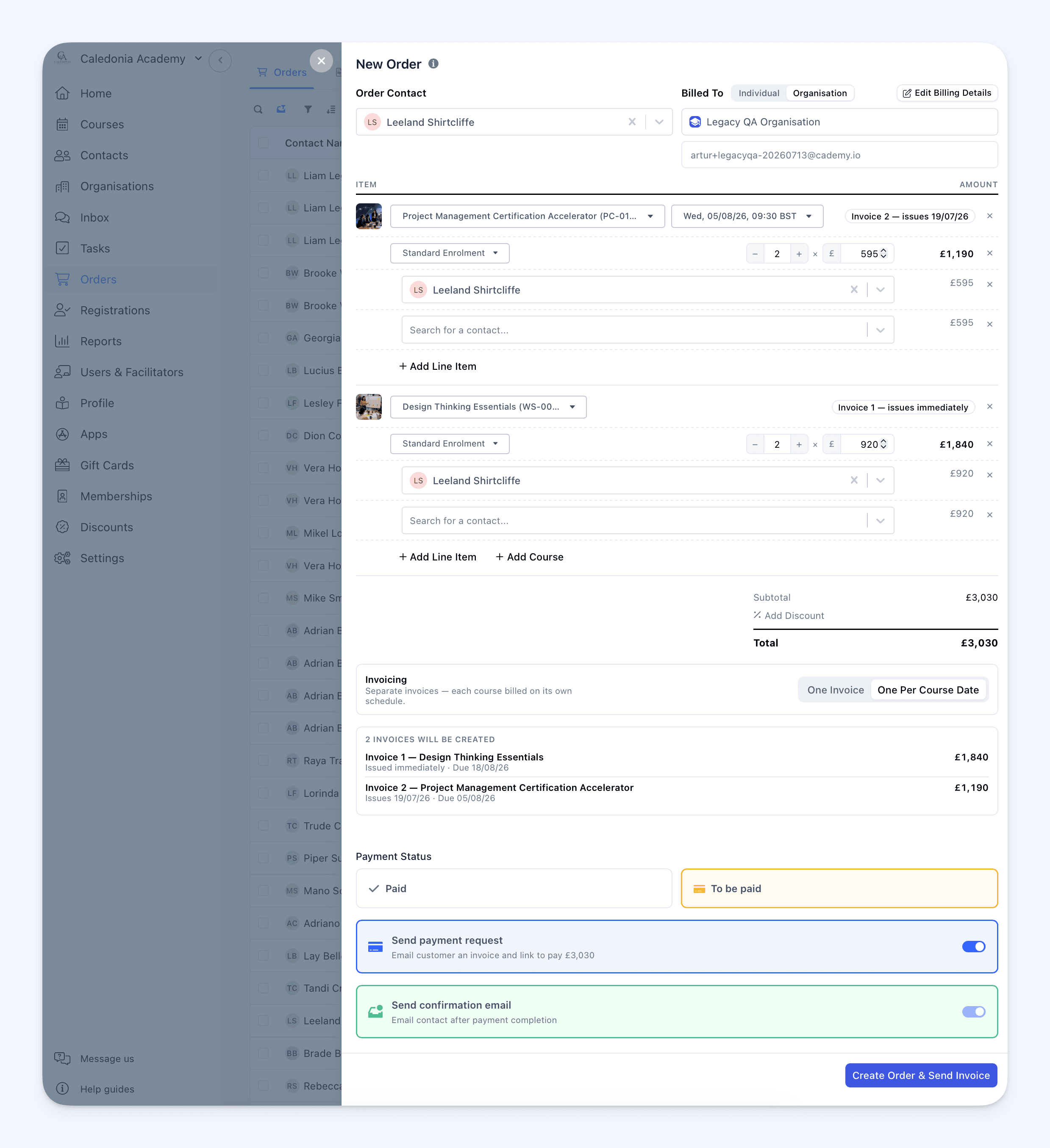
Task: Click the filter icon in orders toolbar
Action: (x=308, y=109)
